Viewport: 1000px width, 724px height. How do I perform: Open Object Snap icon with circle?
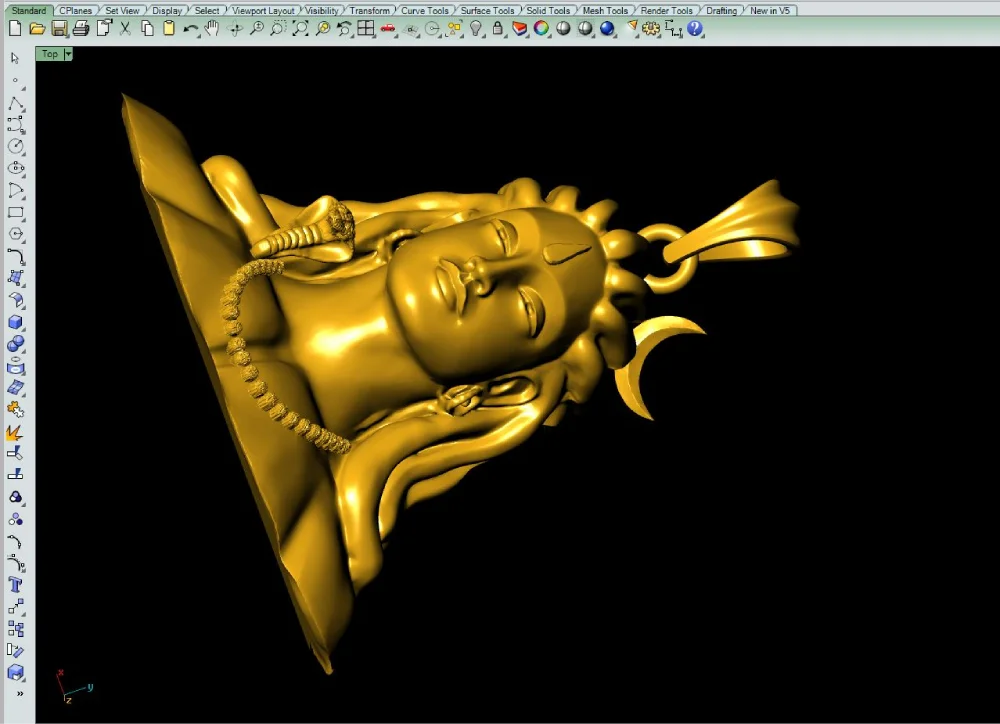[432, 29]
